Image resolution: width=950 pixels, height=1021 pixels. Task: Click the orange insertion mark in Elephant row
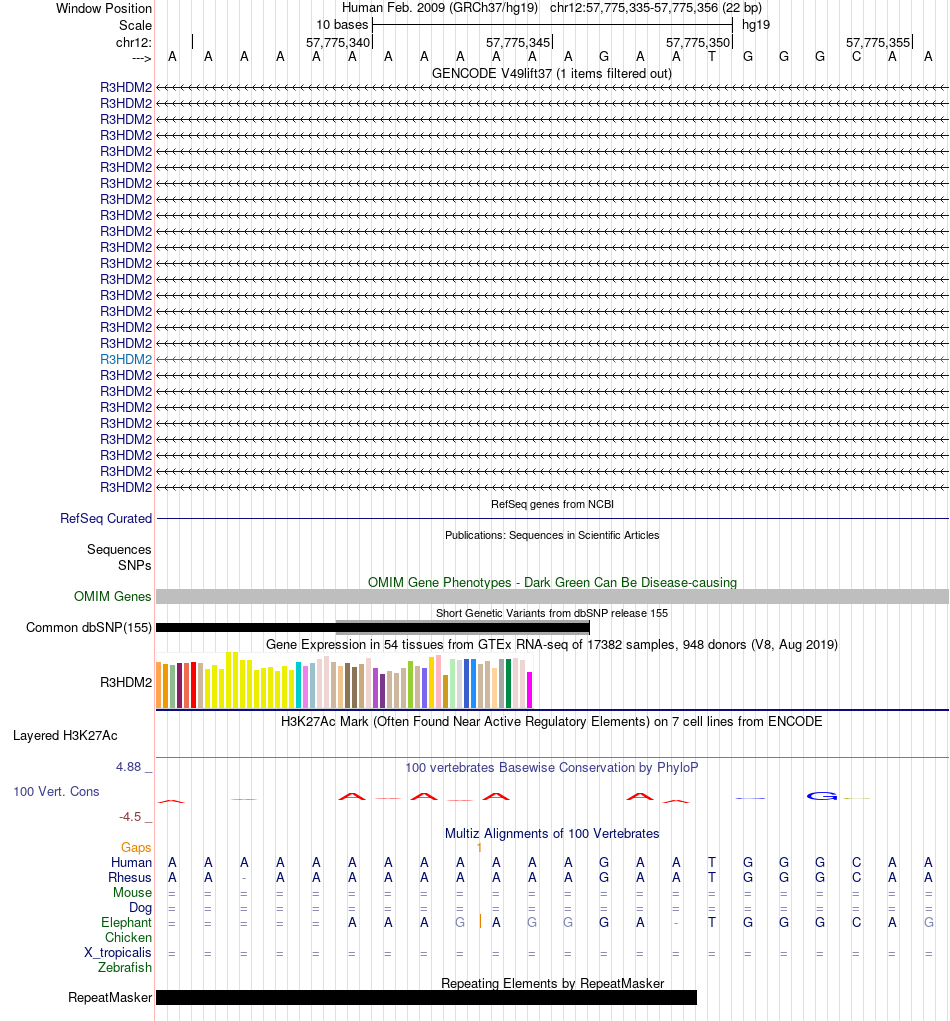tap(480, 921)
